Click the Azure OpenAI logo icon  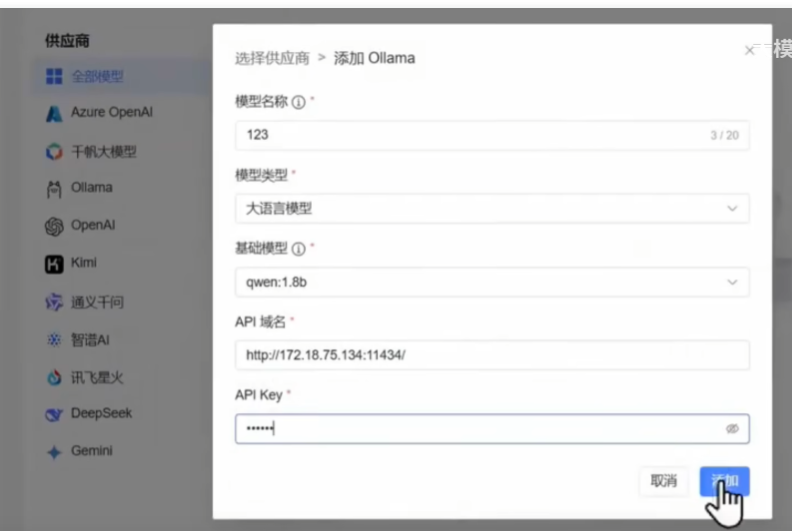pyautogui.click(x=54, y=113)
